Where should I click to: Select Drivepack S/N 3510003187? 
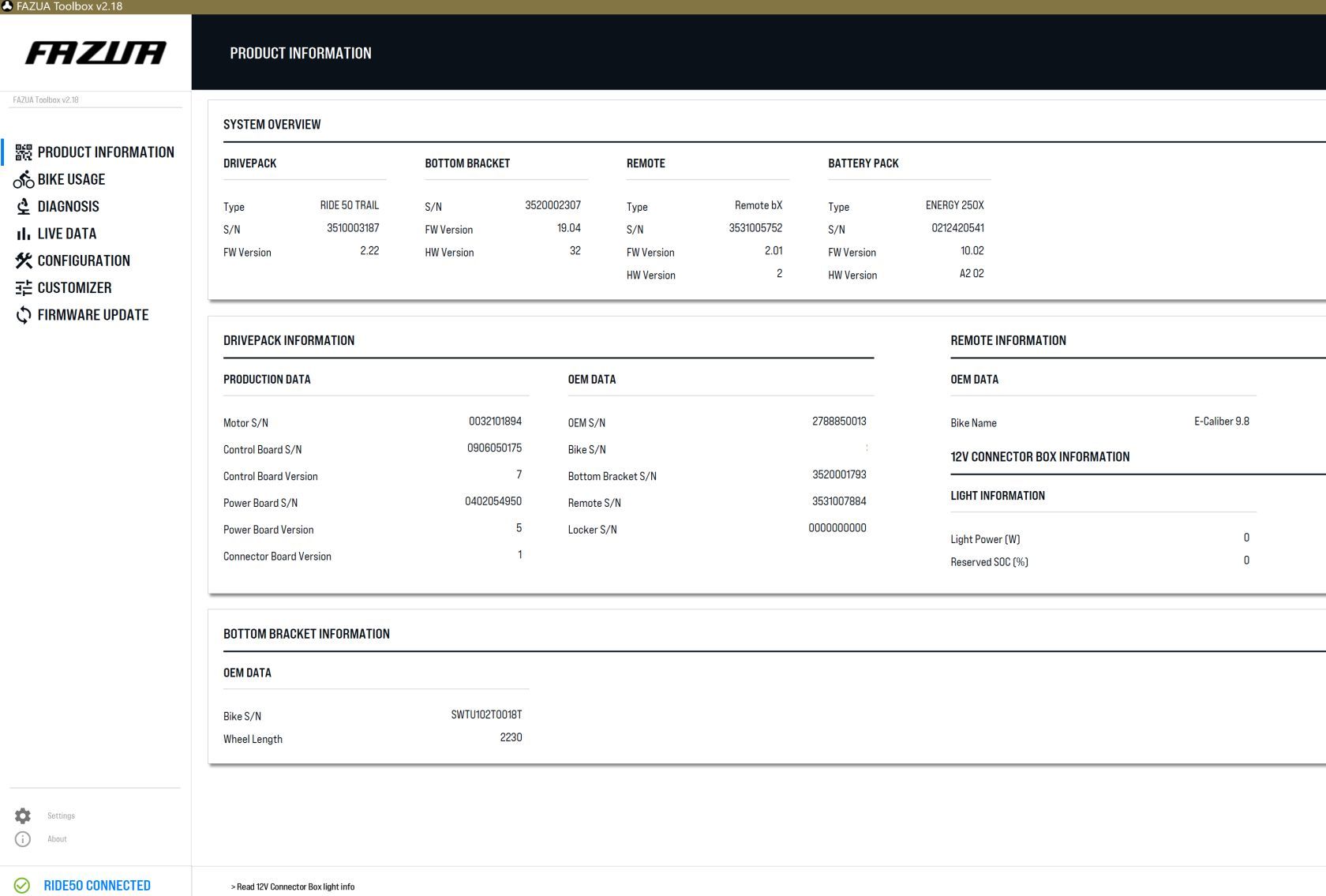coord(353,228)
